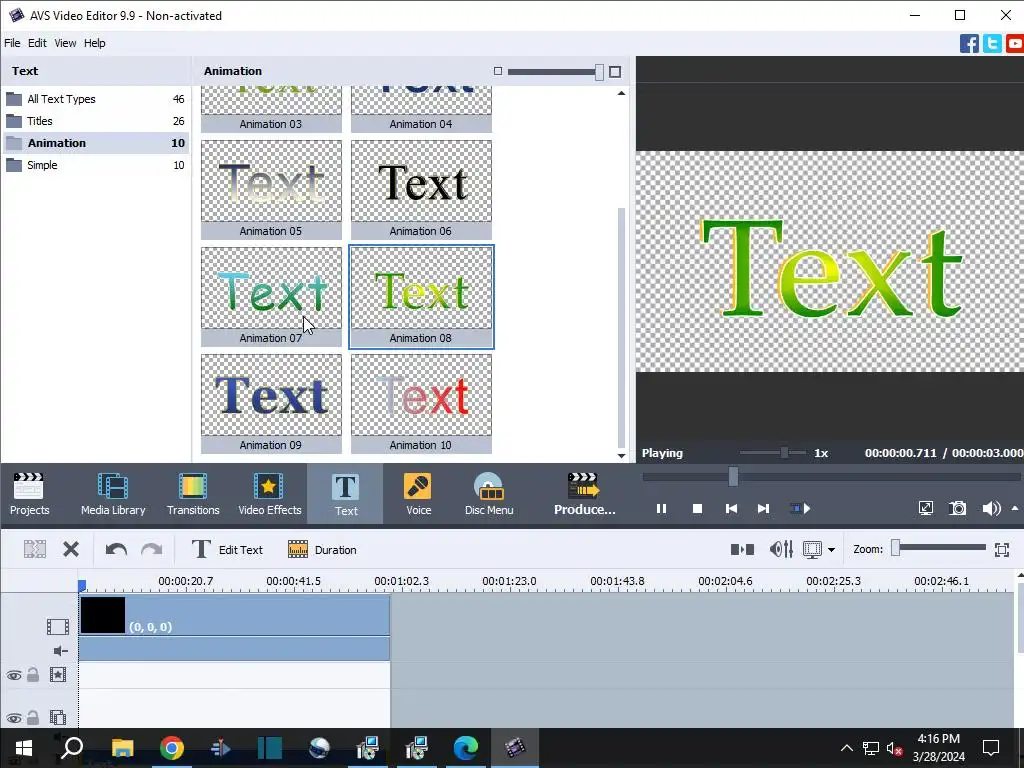Open the File menu
This screenshot has height=768, width=1024.
tap(12, 43)
